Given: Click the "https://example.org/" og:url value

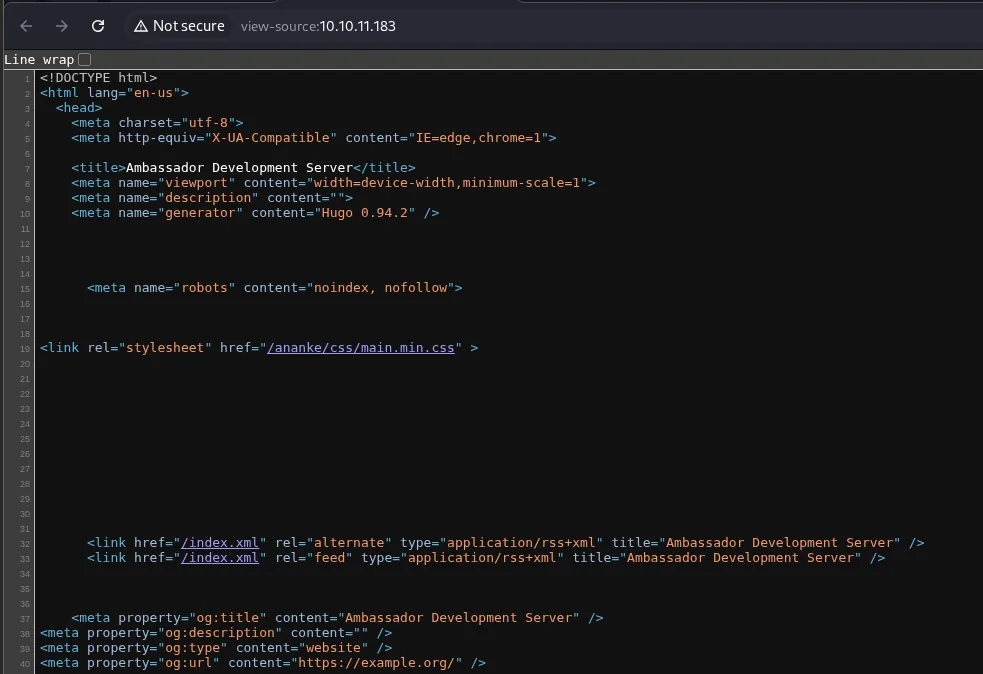Looking at the screenshot, I should coord(377,663).
